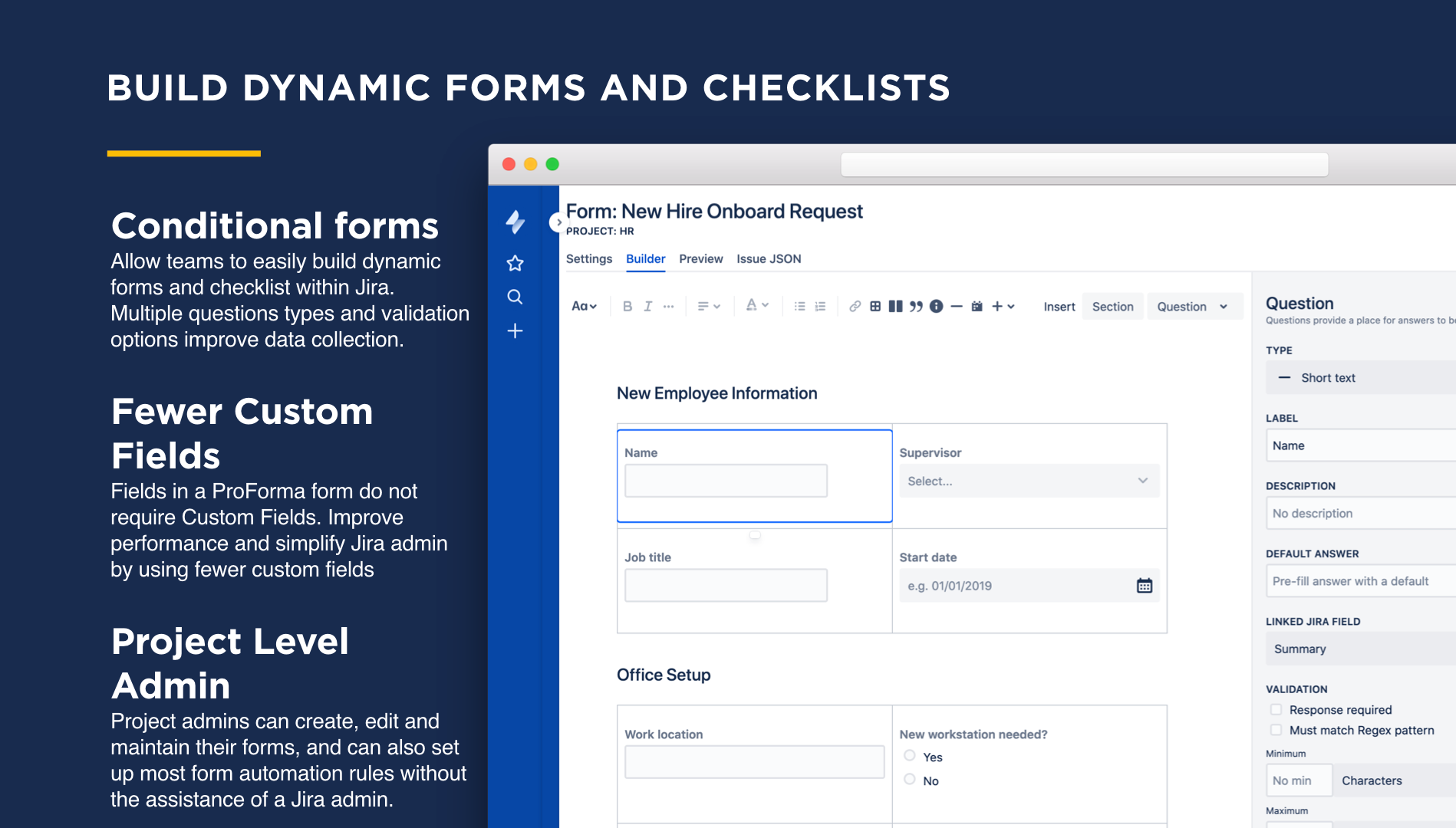Screen dimensions: 1456x828
Task: Open the calendar icon in Start date
Action: [x=1144, y=586]
